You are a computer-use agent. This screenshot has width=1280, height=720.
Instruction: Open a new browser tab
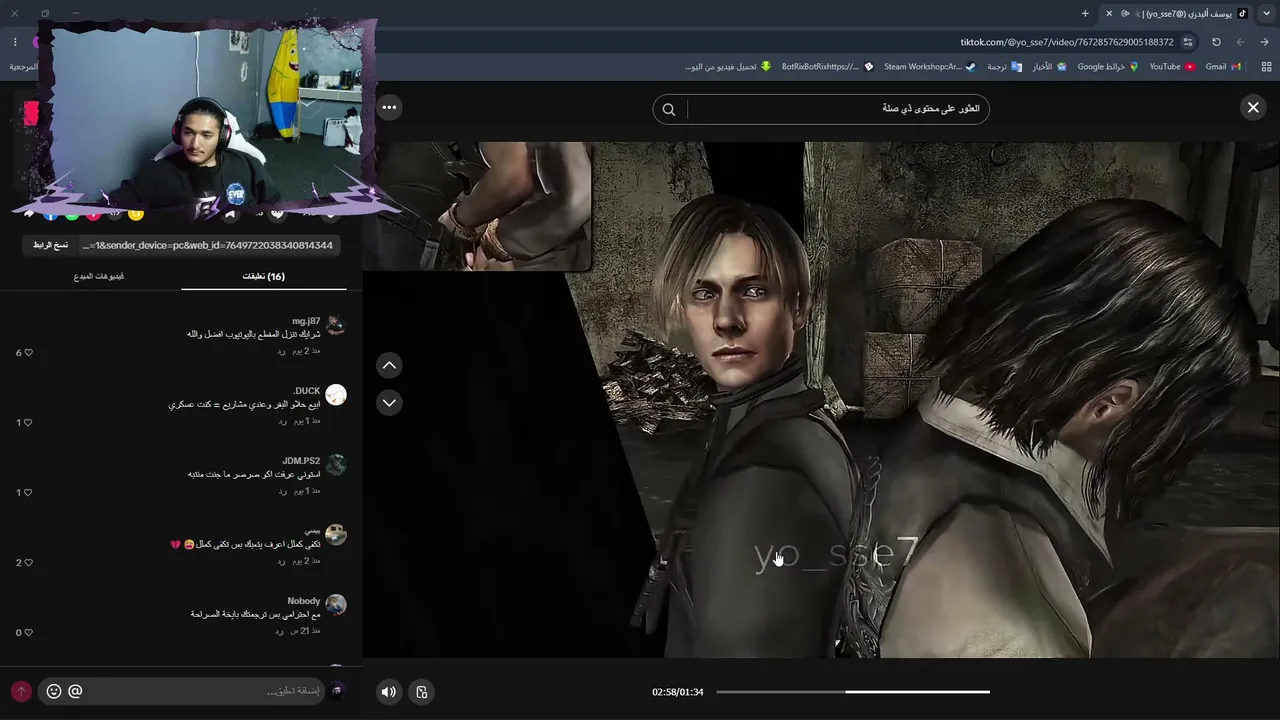click(1085, 13)
